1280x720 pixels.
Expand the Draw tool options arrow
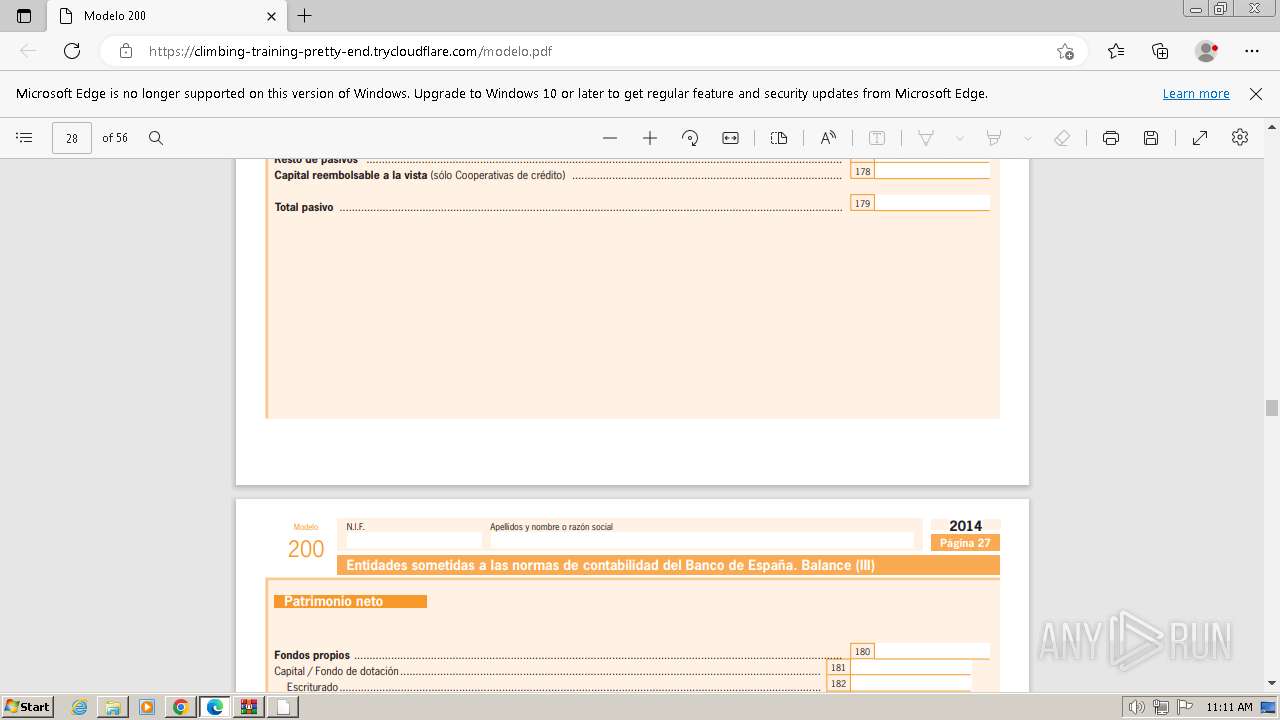(x=960, y=138)
